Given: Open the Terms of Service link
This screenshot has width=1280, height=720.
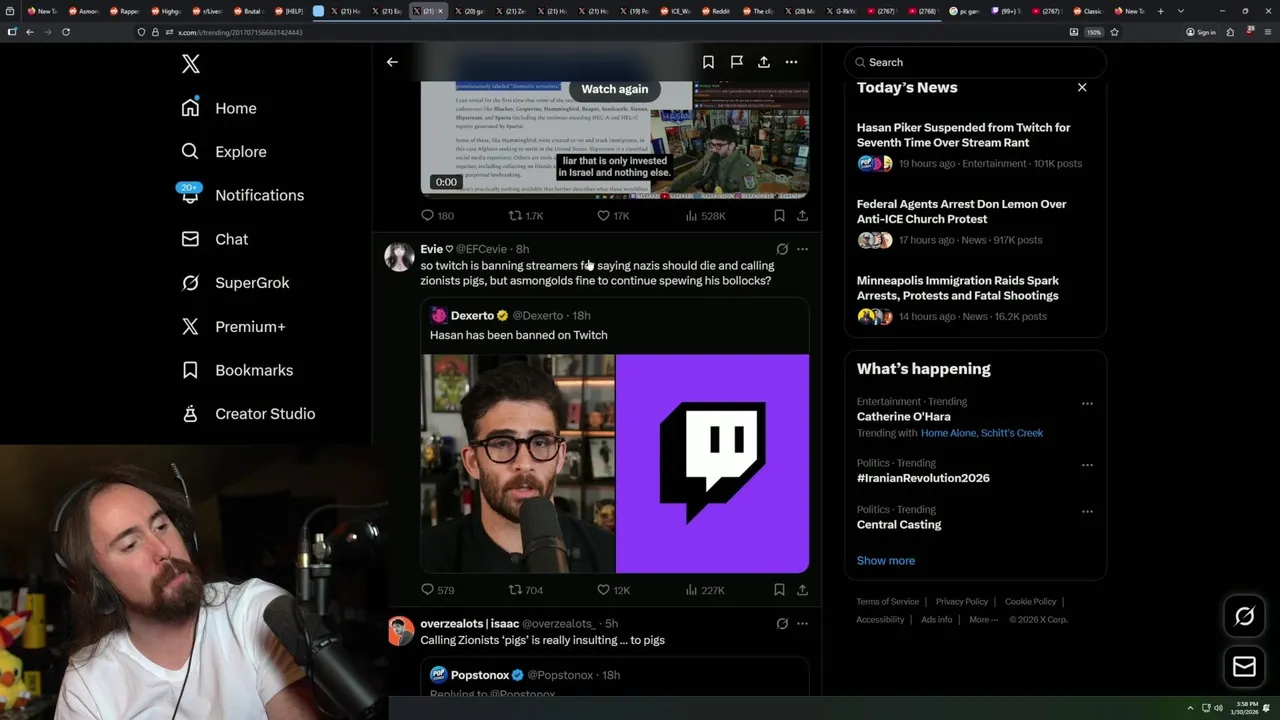Looking at the screenshot, I should pyautogui.click(x=887, y=602).
